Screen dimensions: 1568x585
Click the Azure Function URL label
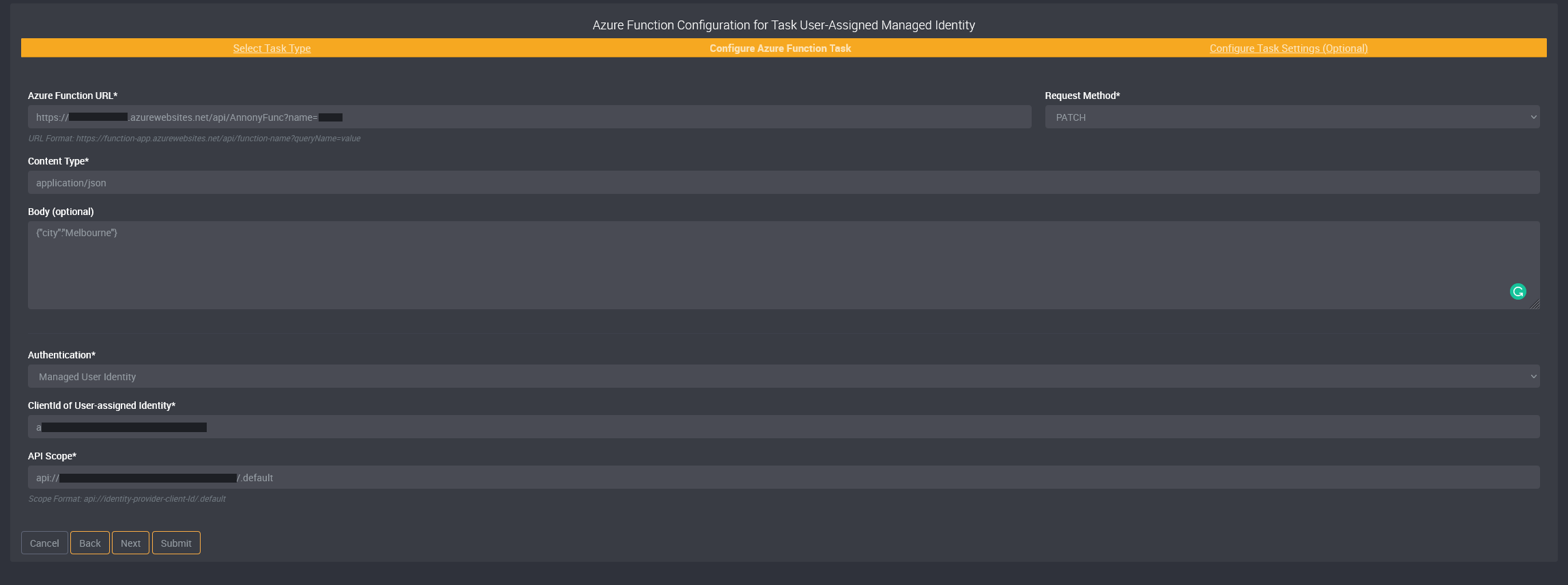[72, 96]
